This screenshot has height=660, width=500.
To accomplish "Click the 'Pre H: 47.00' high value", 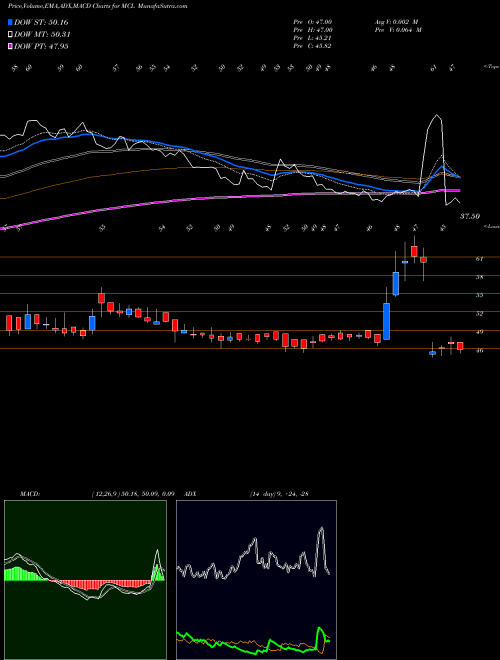I will tap(313, 30).
